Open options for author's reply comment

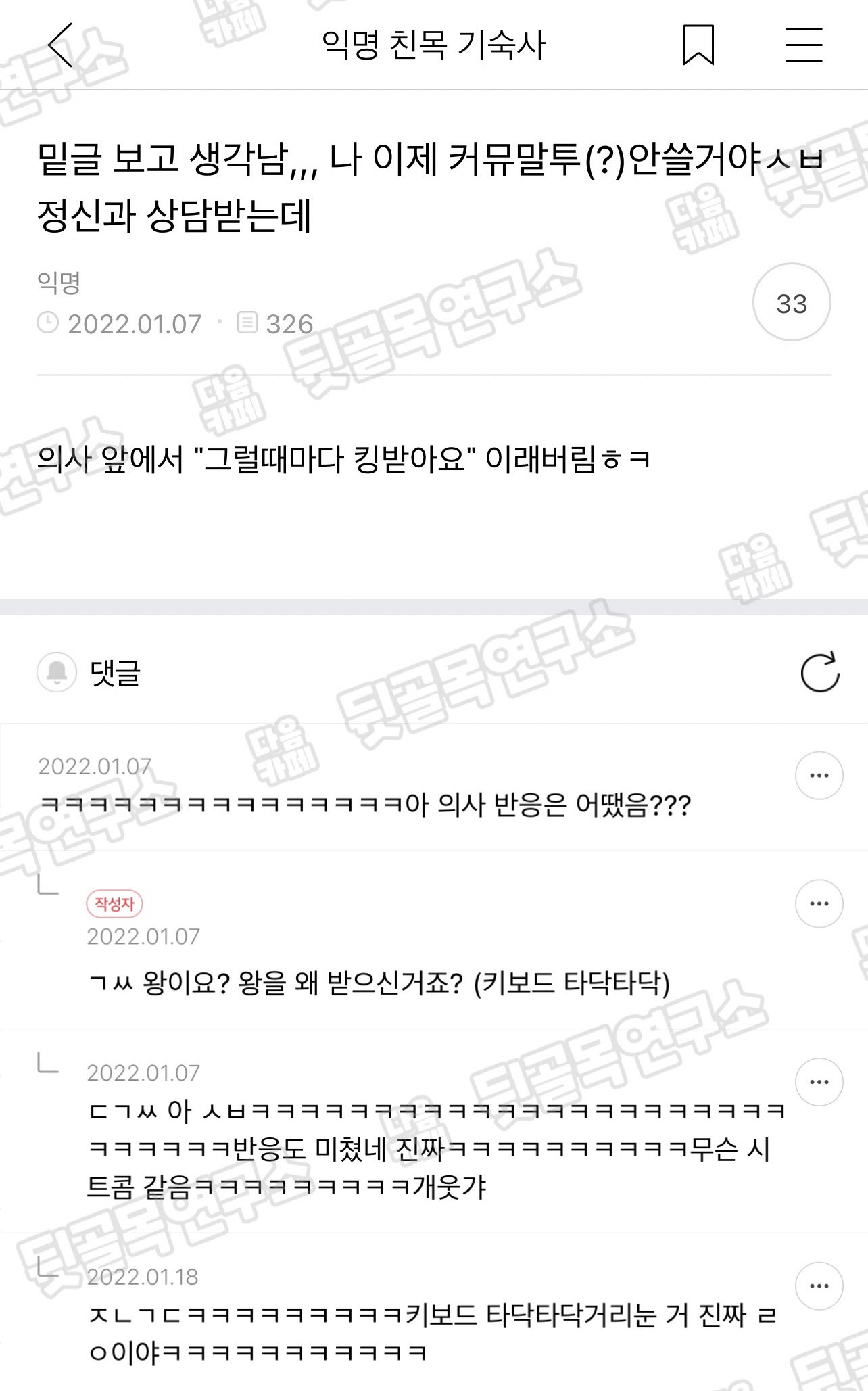819,903
